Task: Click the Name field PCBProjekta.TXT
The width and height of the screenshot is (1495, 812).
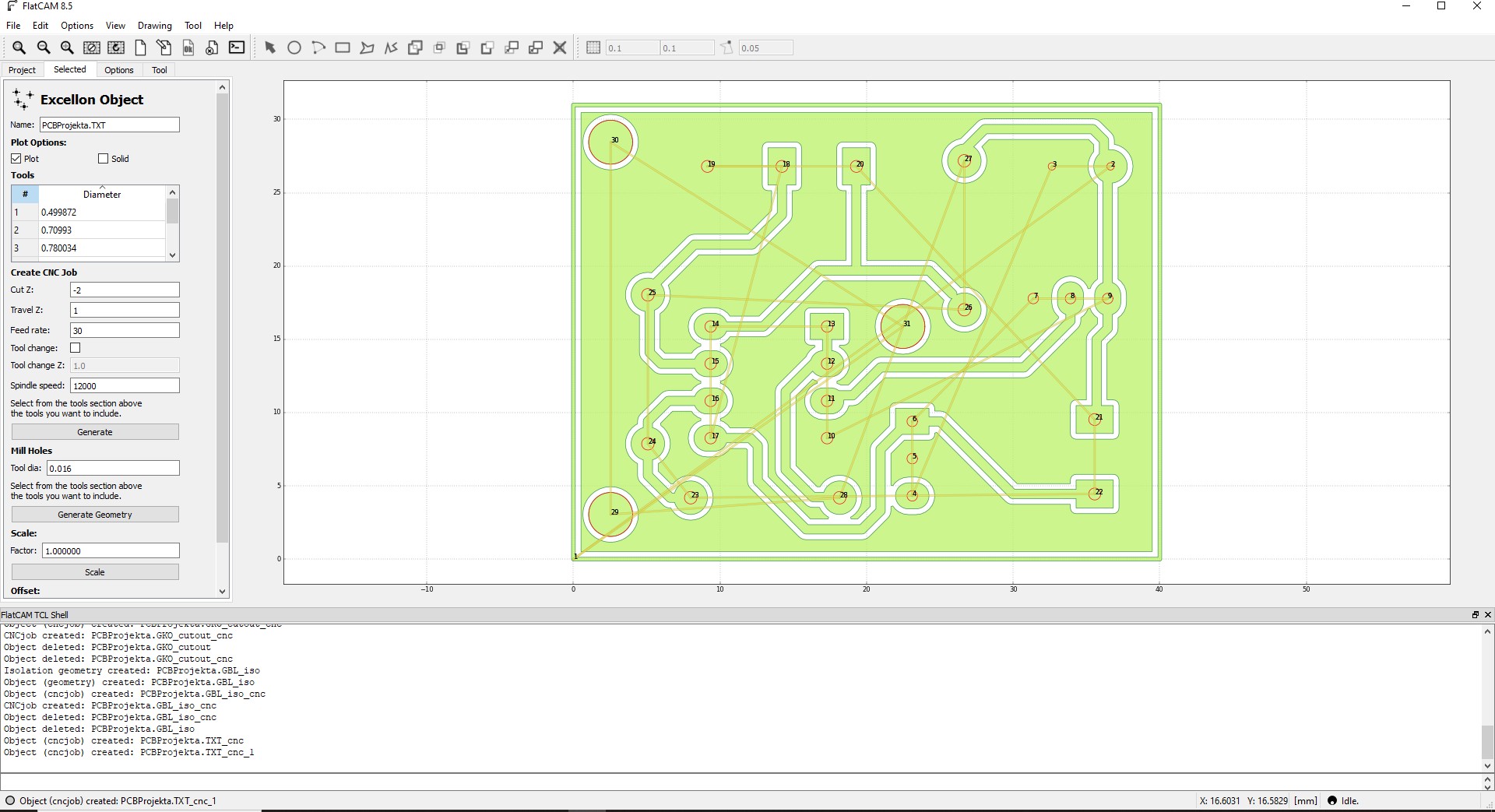Action: [x=110, y=125]
